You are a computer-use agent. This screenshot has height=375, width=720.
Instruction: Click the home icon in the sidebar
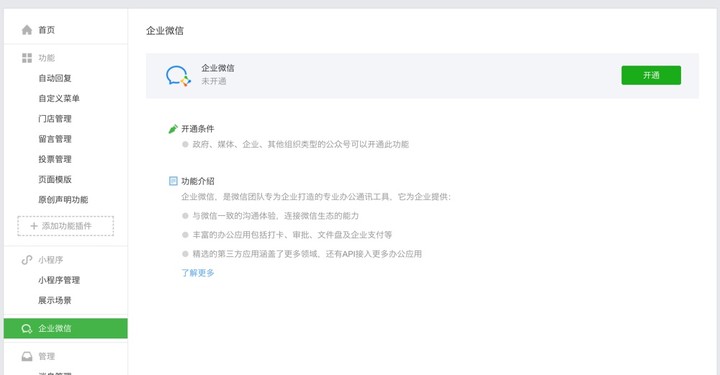(x=27, y=30)
